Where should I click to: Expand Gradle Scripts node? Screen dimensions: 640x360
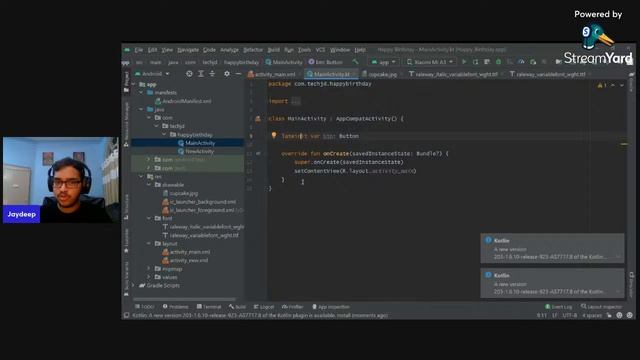pyautogui.click(x=133, y=285)
